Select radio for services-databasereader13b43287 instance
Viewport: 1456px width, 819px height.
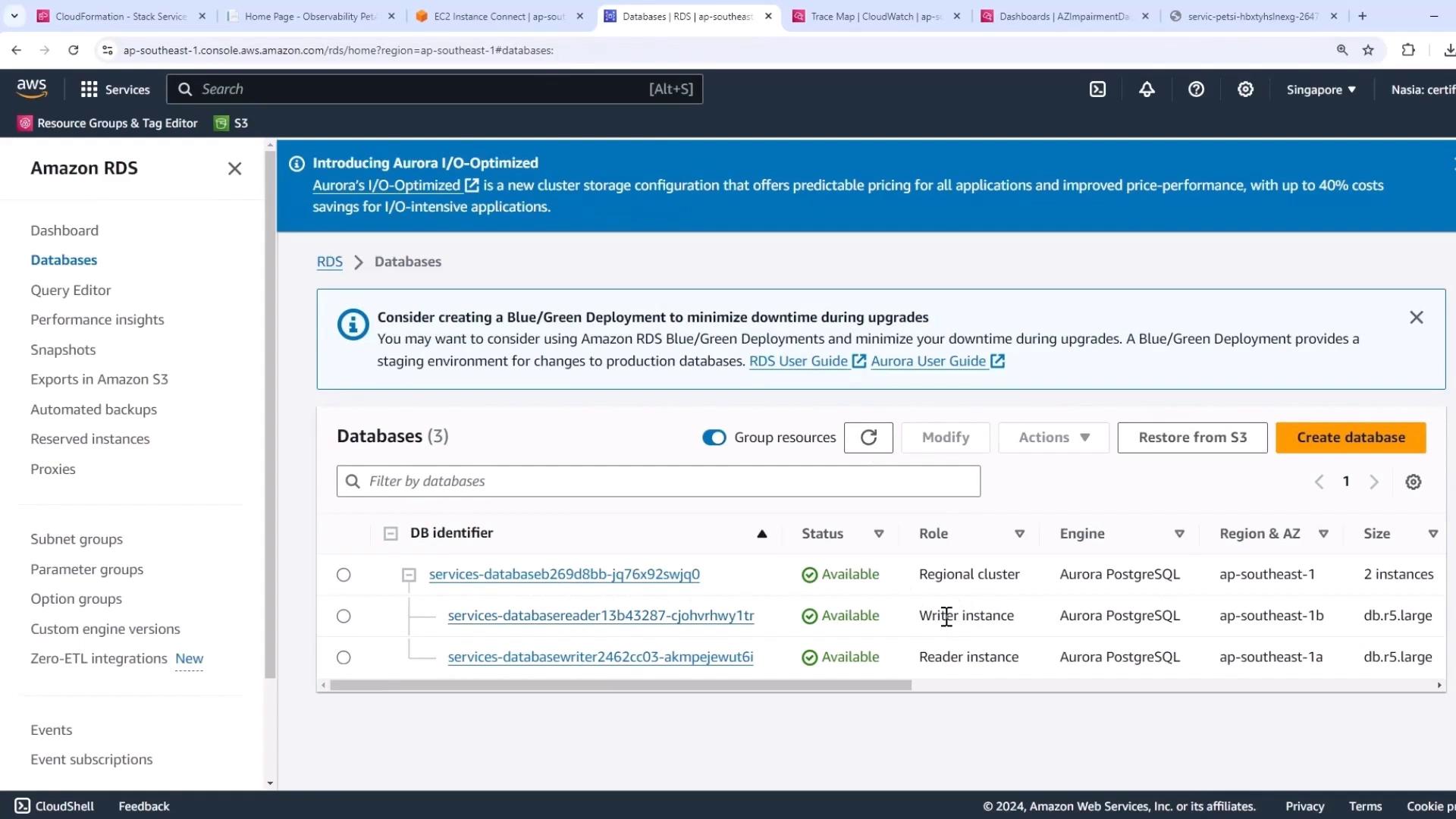click(x=344, y=616)
